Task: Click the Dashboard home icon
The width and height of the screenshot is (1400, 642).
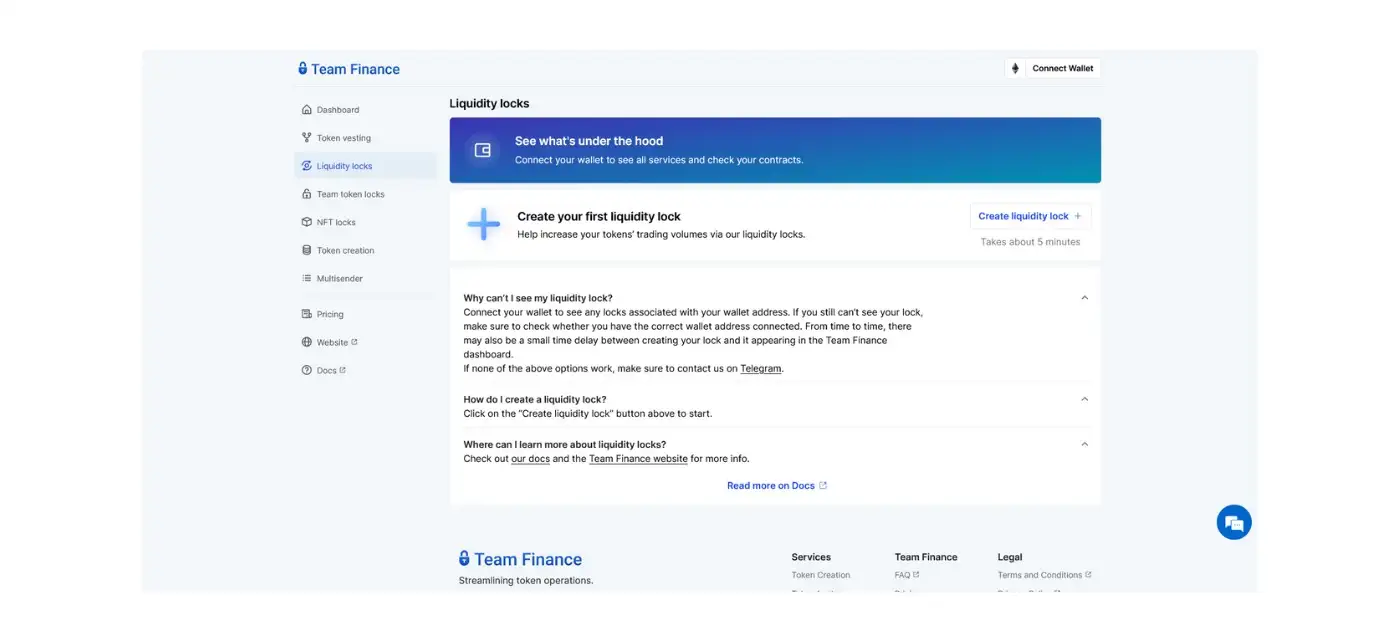Action: point(307,110)
